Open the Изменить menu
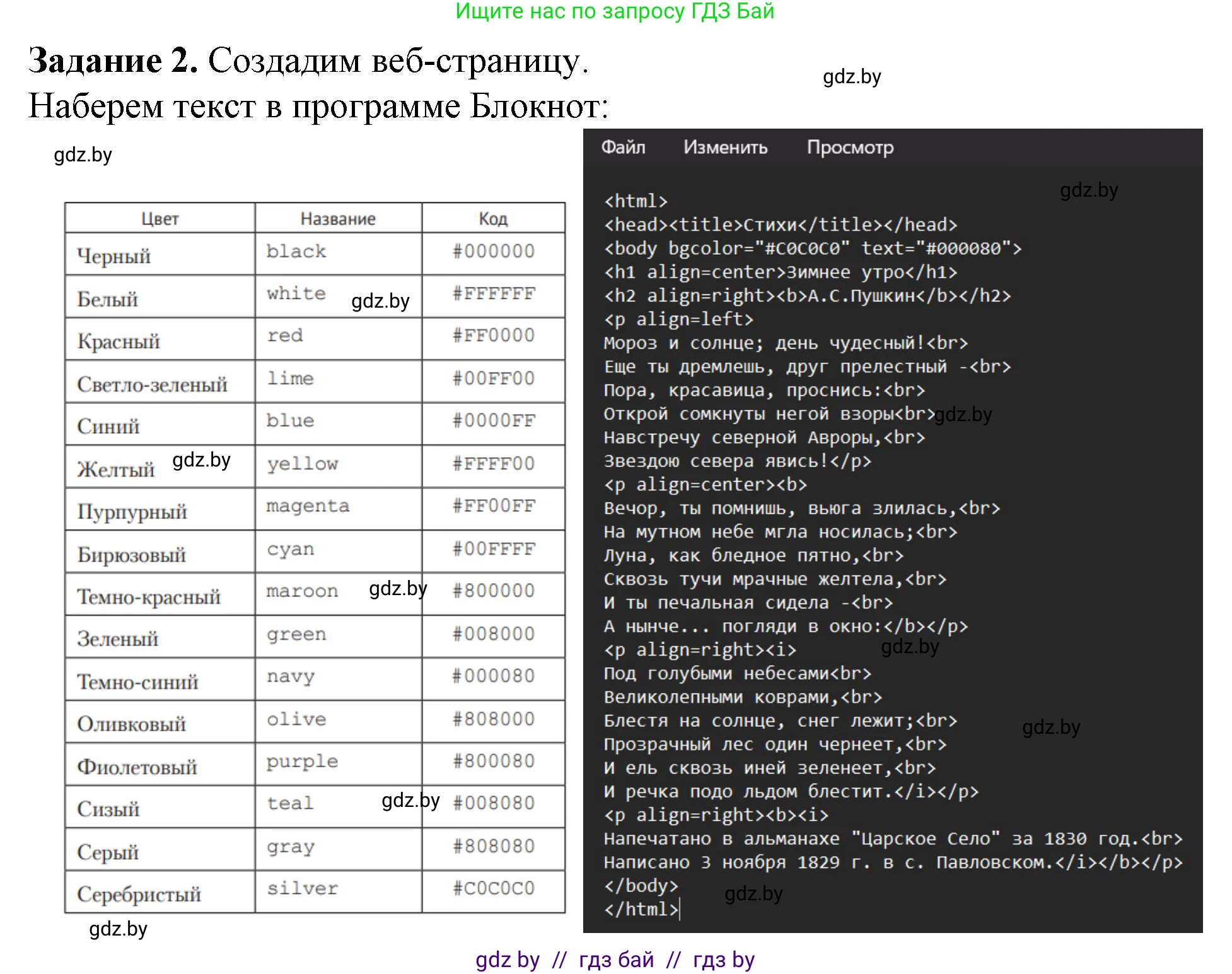 pos(724,147)
